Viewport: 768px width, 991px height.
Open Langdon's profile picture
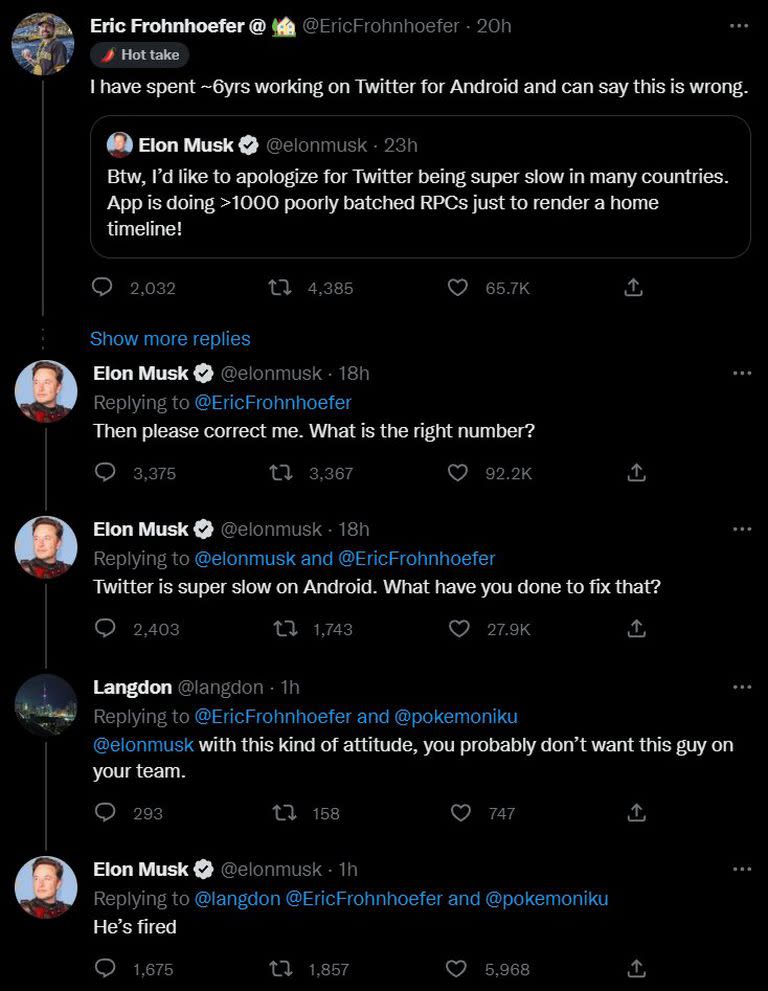click(x=46, y=704)
